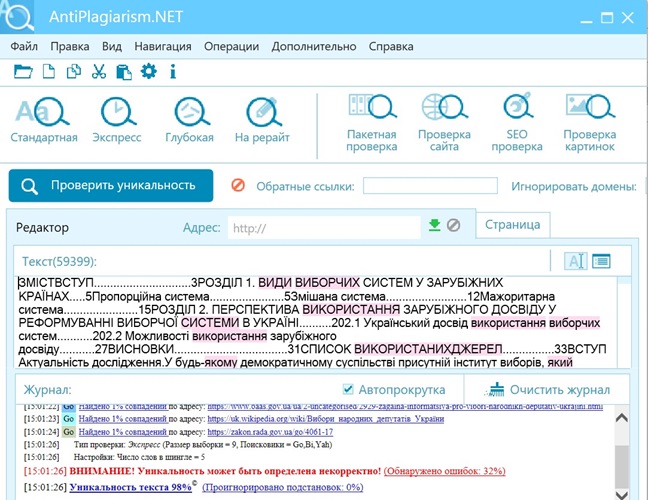Click Go badge on 15:01:23 row
The height and width of the screenshot is (500, 648).
click(x=68, y=419)
